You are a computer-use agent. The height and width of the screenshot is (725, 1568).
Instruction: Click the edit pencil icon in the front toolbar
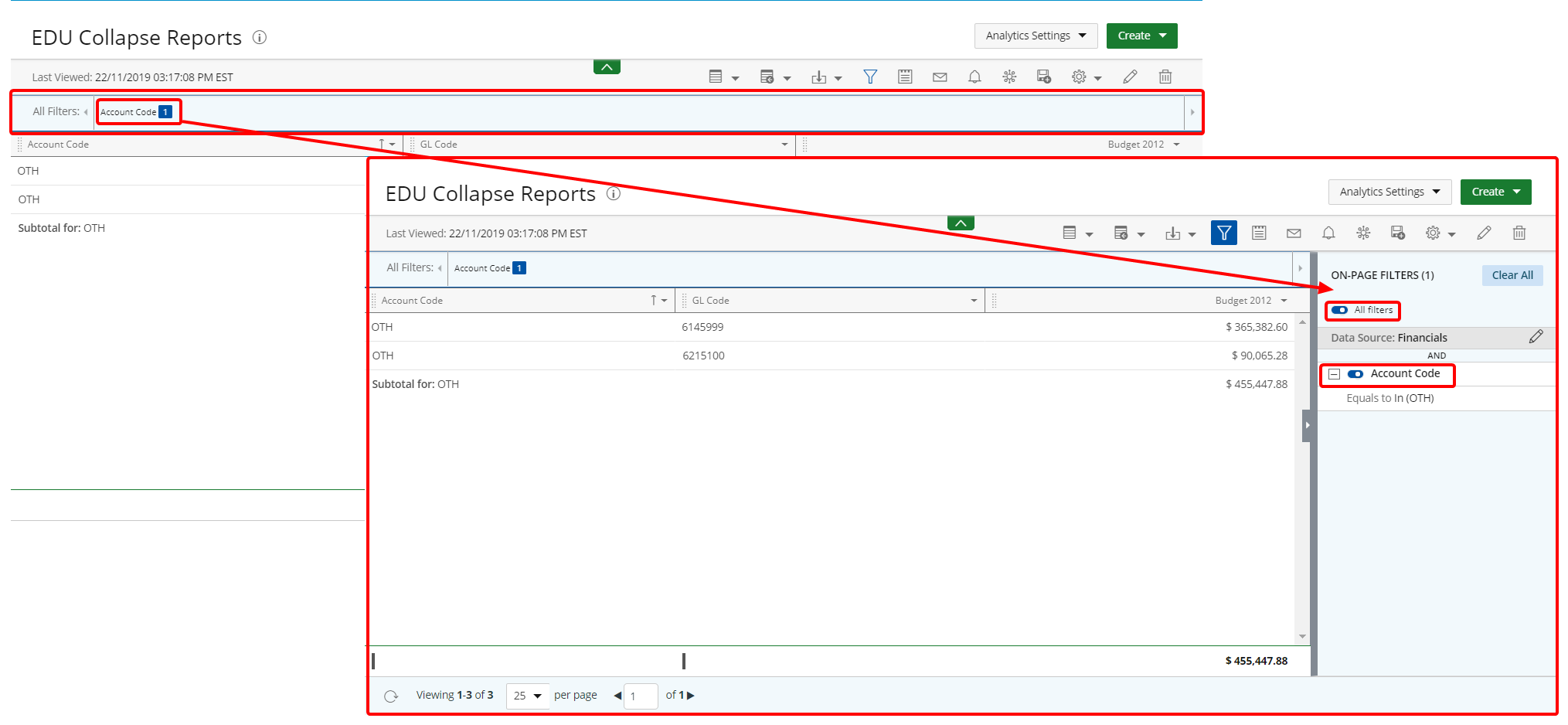(1484, 233)
